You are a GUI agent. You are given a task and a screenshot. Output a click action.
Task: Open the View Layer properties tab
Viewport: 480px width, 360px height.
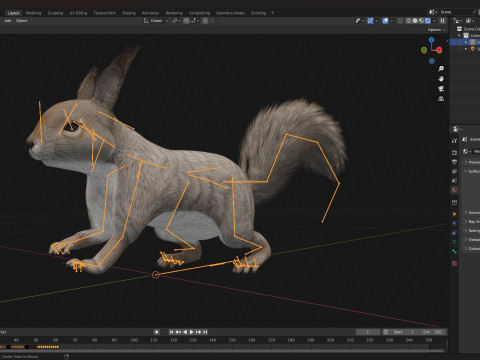[454, 171]
